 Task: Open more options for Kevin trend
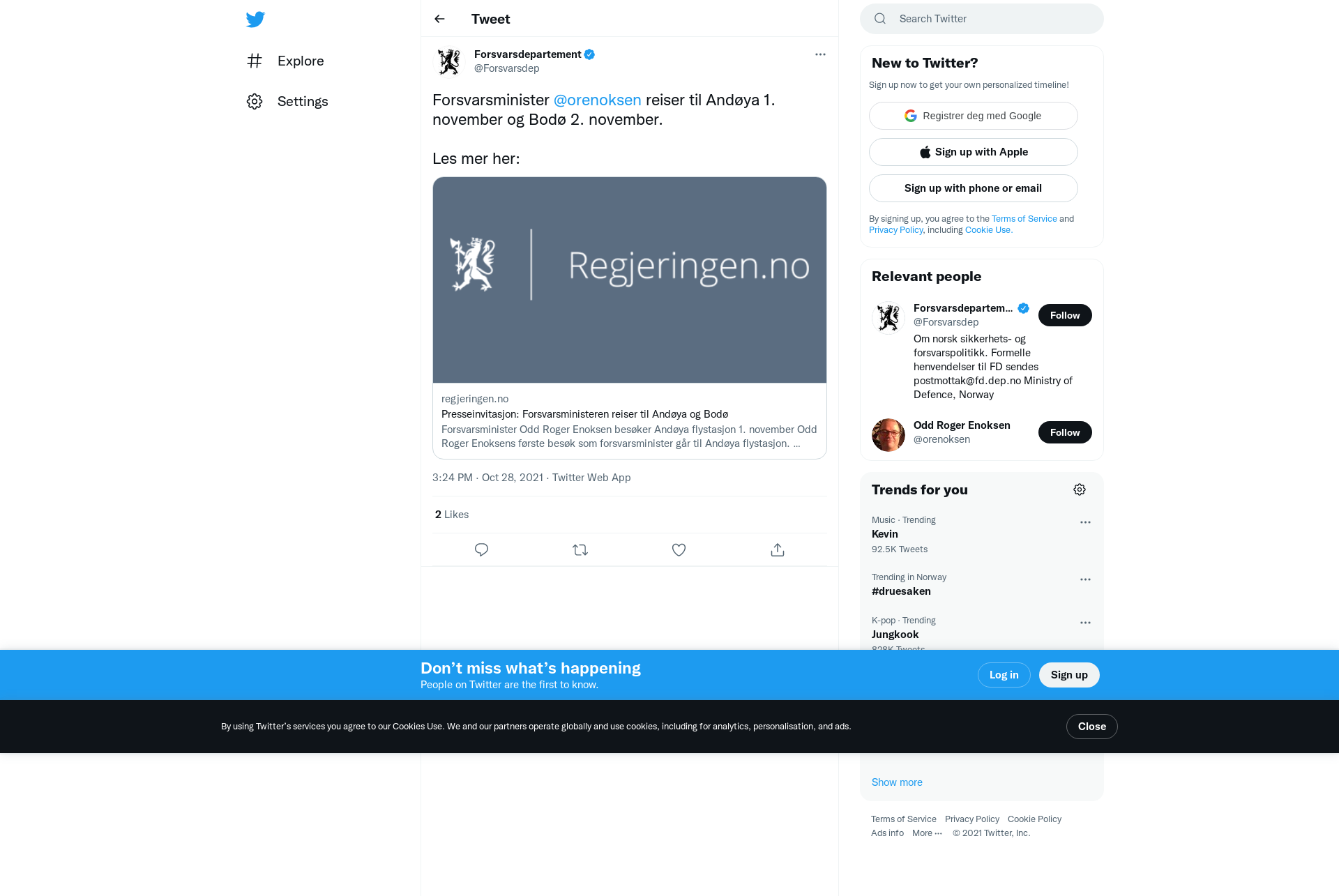1085,522
